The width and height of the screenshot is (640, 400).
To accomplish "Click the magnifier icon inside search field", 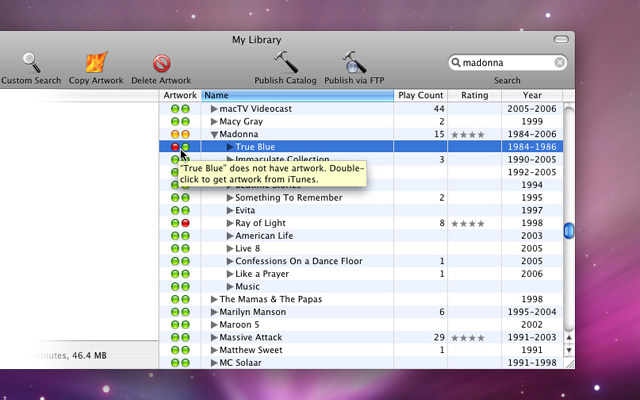I will pos(457,63).
